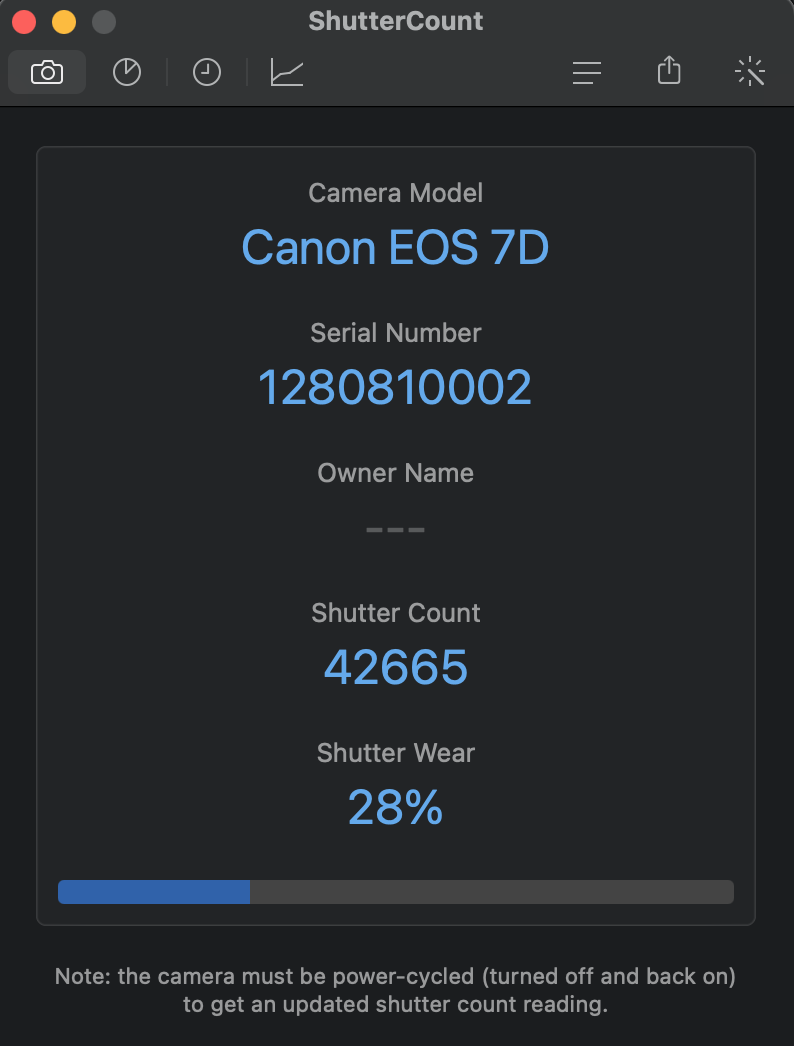
Task: Select the camera summary view icon
Action: pos(47,72)
